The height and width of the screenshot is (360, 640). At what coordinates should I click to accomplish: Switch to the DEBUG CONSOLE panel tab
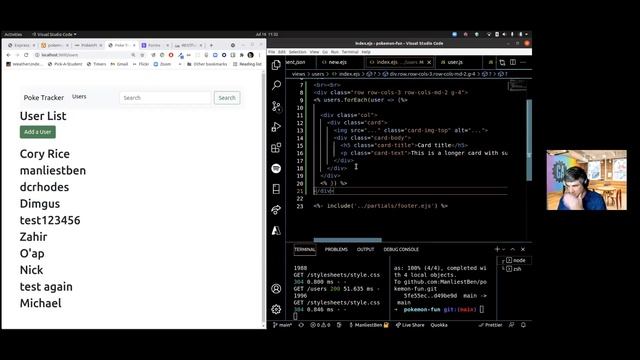point(401,249)
